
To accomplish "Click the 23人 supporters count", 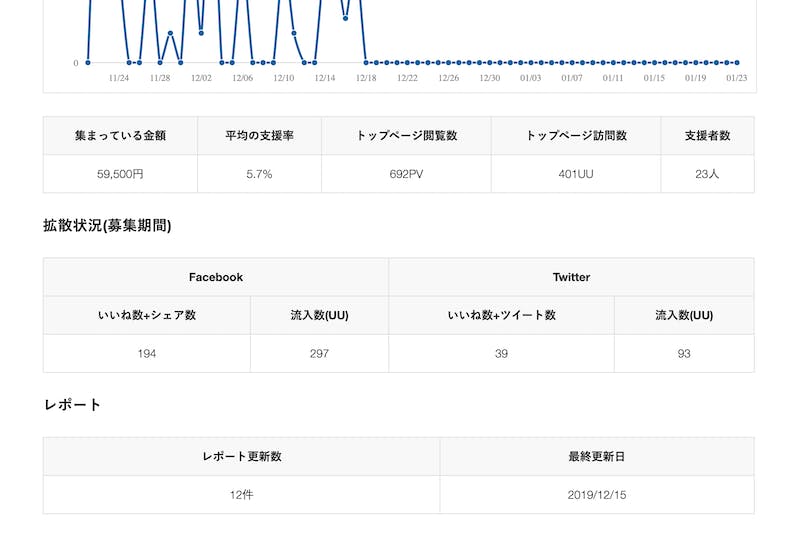I will 707,174.
